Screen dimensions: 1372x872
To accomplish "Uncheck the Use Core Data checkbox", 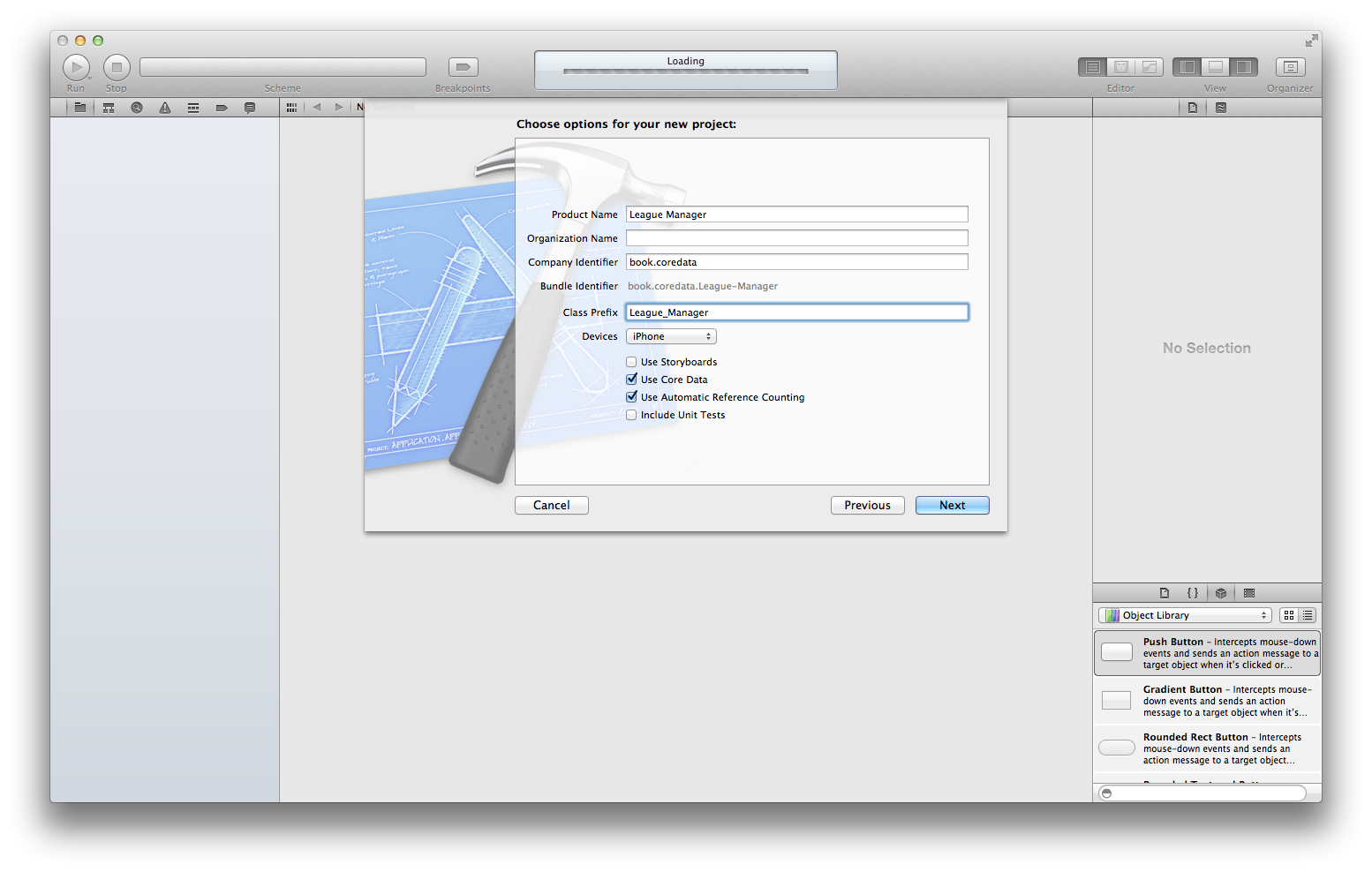I will tap(631, 380).
